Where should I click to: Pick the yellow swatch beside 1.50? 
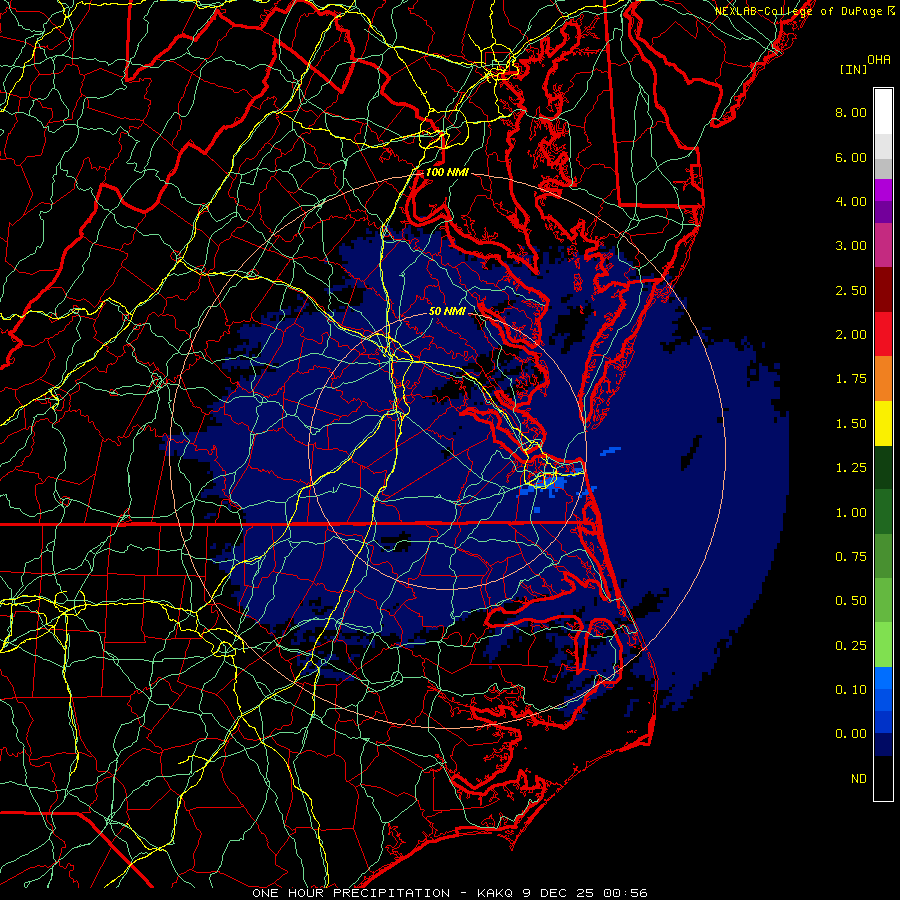[883, 423]
